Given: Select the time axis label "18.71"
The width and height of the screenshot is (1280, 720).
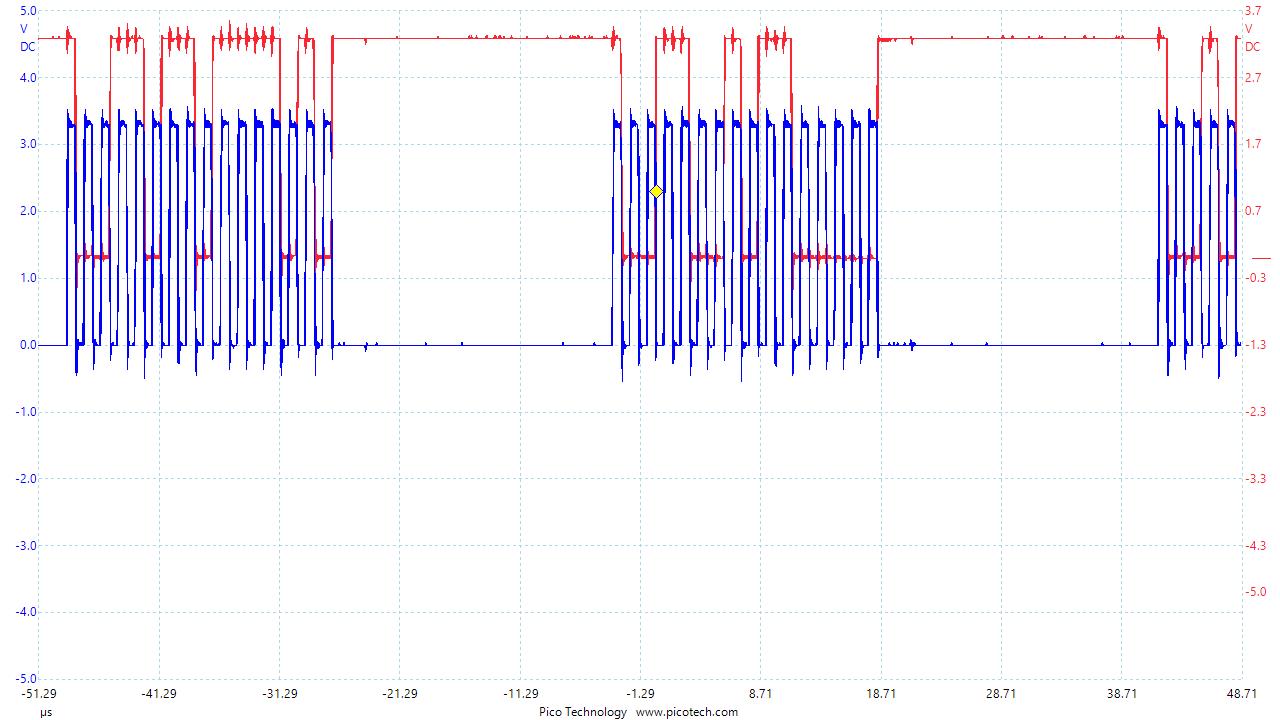Looking at the screenshot, I should 881,693.
